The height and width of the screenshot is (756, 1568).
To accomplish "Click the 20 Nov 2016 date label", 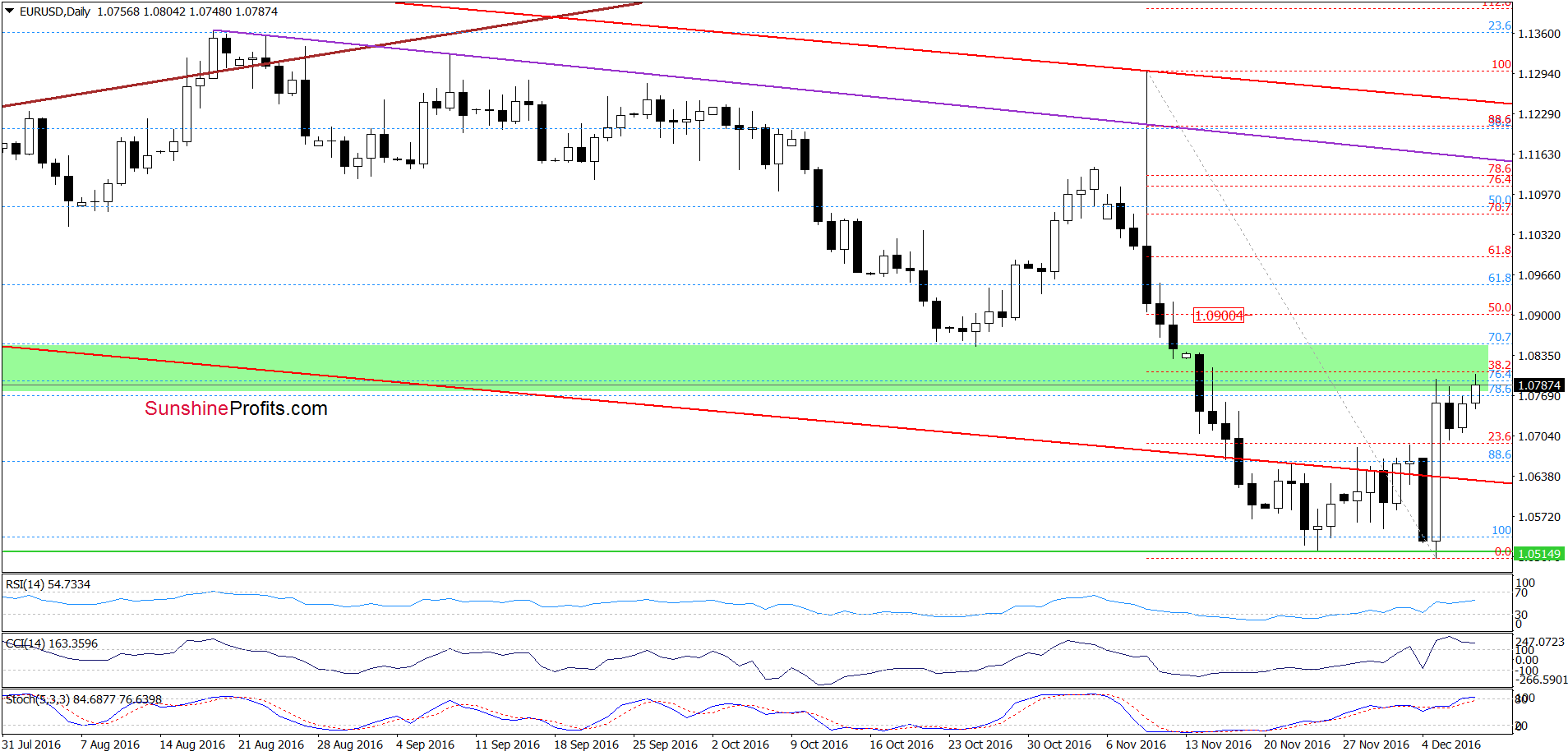I will point(1297,744).
